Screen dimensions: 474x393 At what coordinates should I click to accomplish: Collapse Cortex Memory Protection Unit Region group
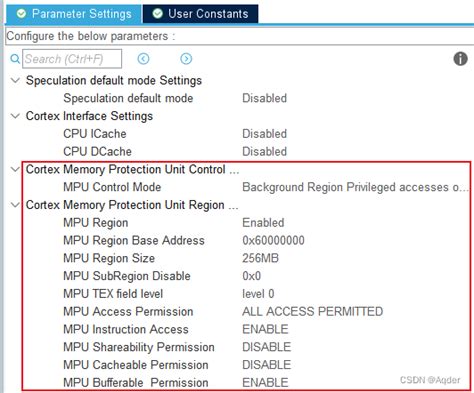click(15, 205)
